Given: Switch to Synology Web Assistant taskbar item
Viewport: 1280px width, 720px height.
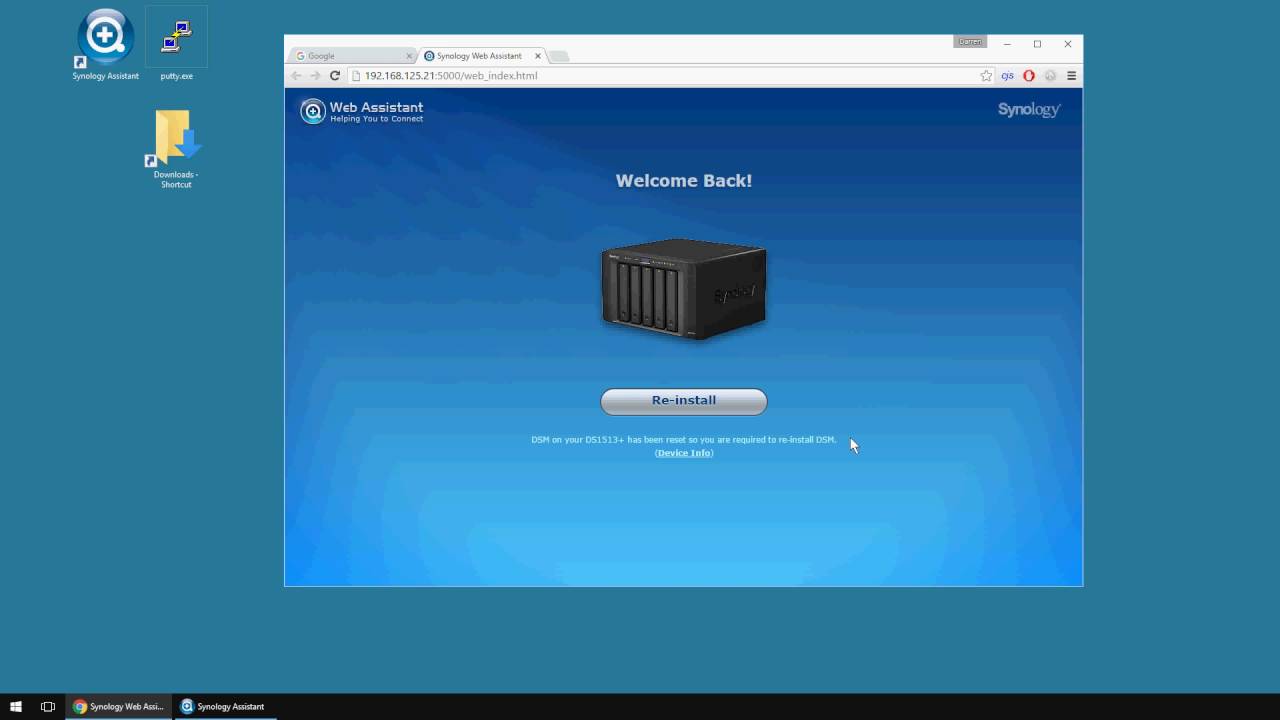Looking at the screenshot, I should (x=118, y=706).
